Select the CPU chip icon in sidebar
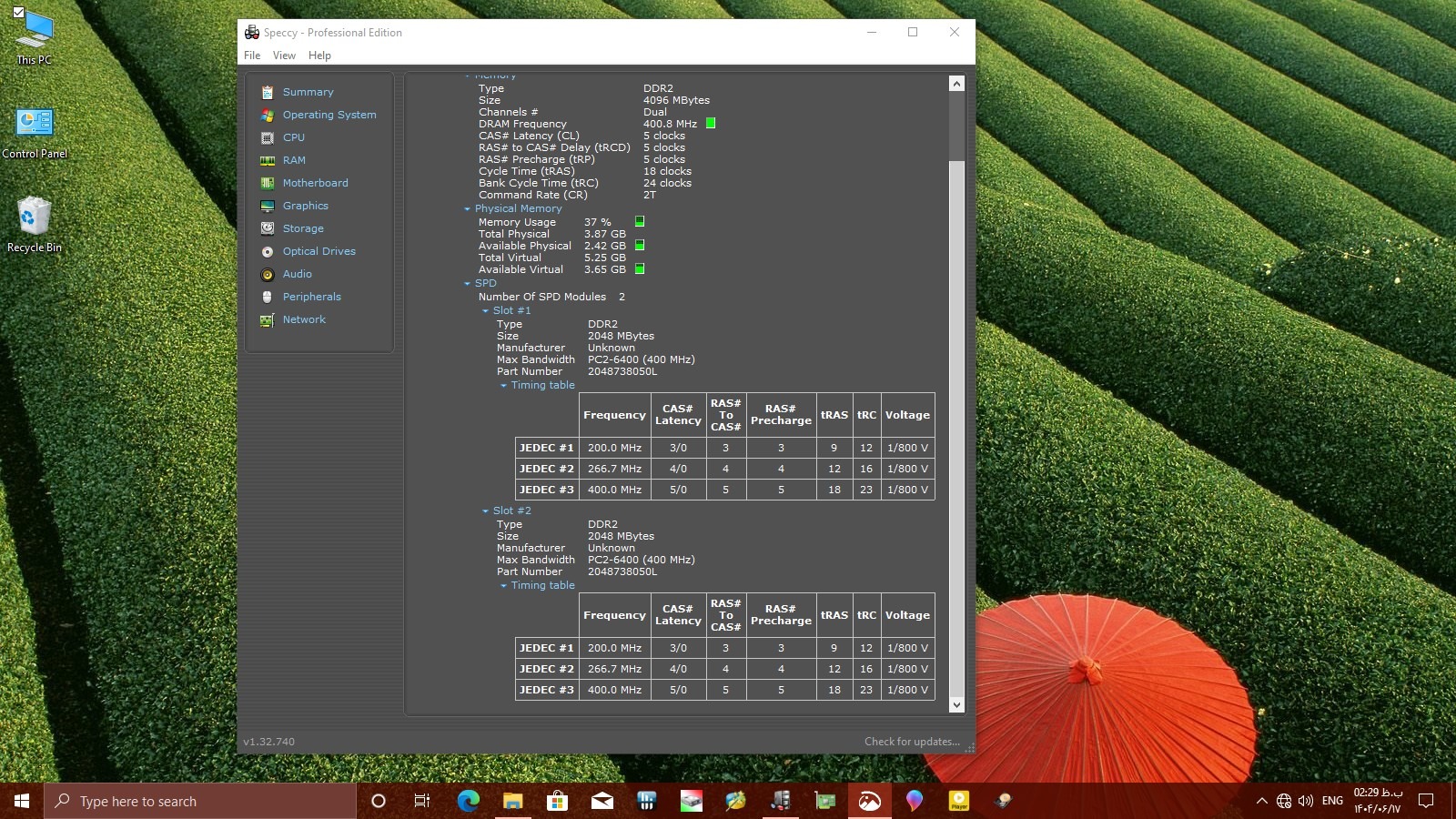 click(268, 137)
